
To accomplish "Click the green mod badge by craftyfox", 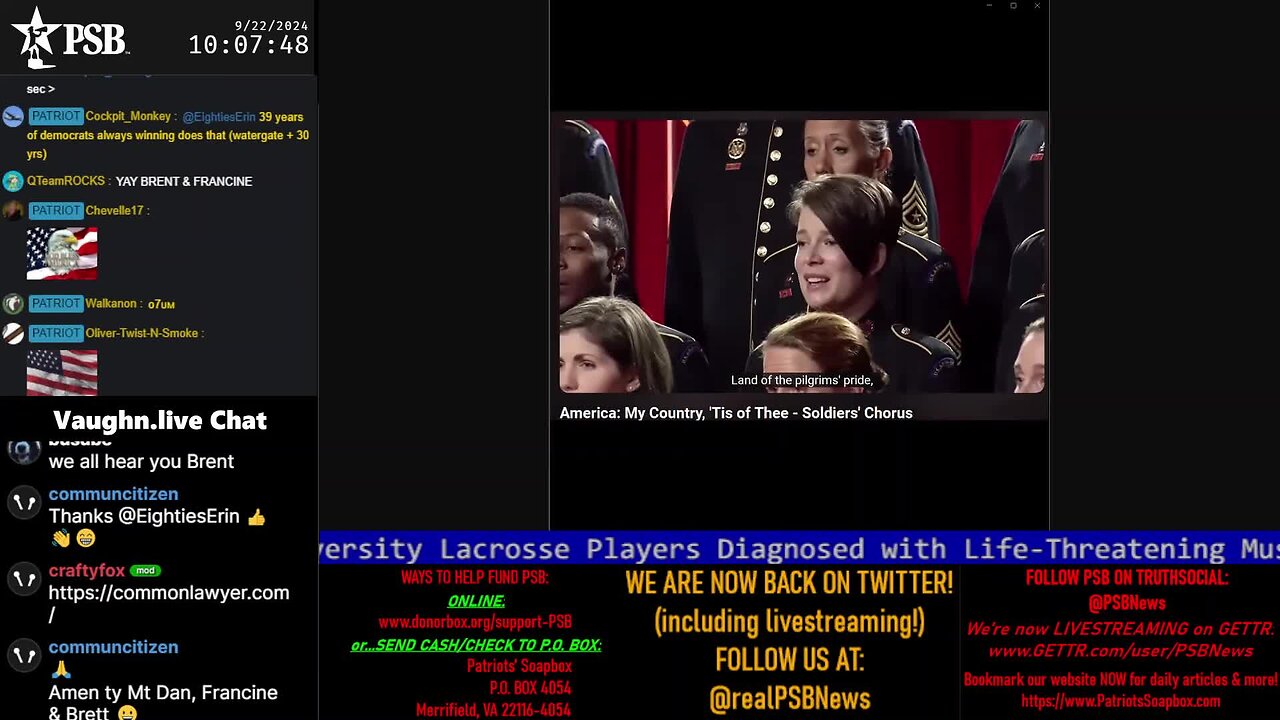I will [x=145, y=571].
